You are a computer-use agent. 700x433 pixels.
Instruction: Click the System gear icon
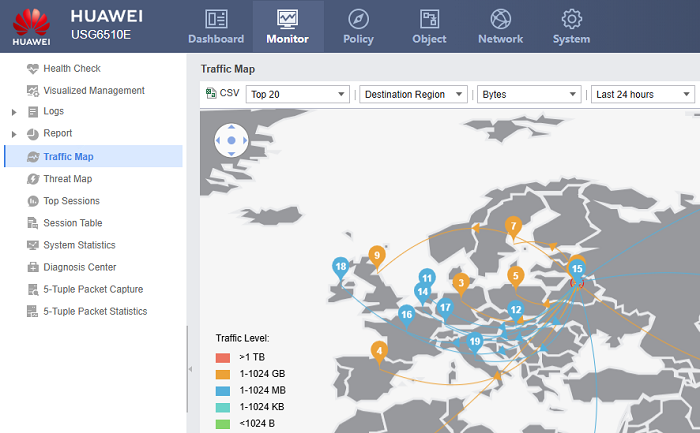tap(571, 19)
